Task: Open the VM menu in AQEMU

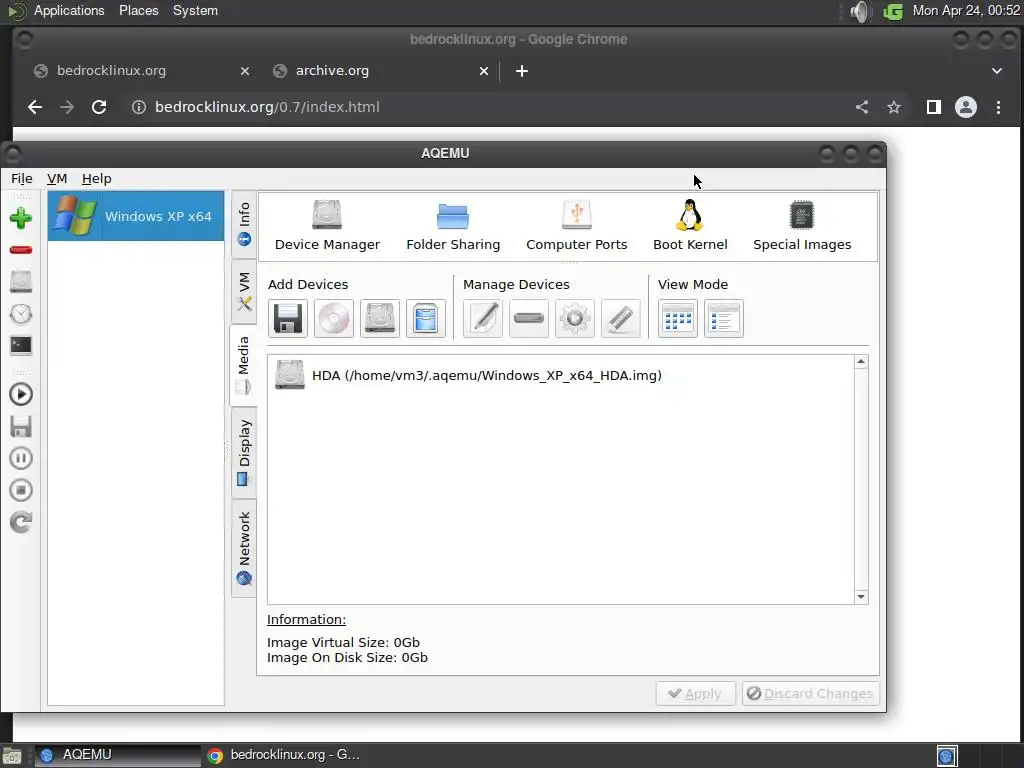Action: pyautogui.click(x=57, y=178)
